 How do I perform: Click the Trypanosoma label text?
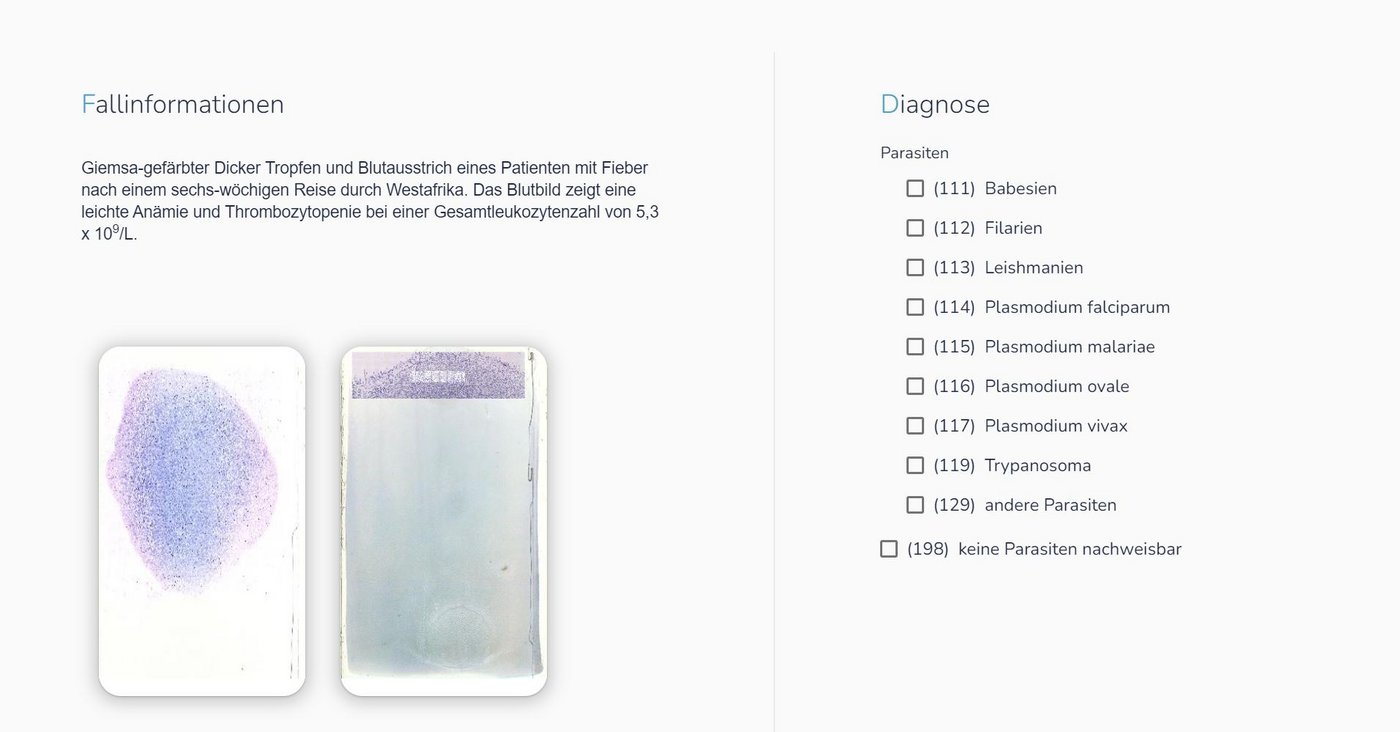1038,465
